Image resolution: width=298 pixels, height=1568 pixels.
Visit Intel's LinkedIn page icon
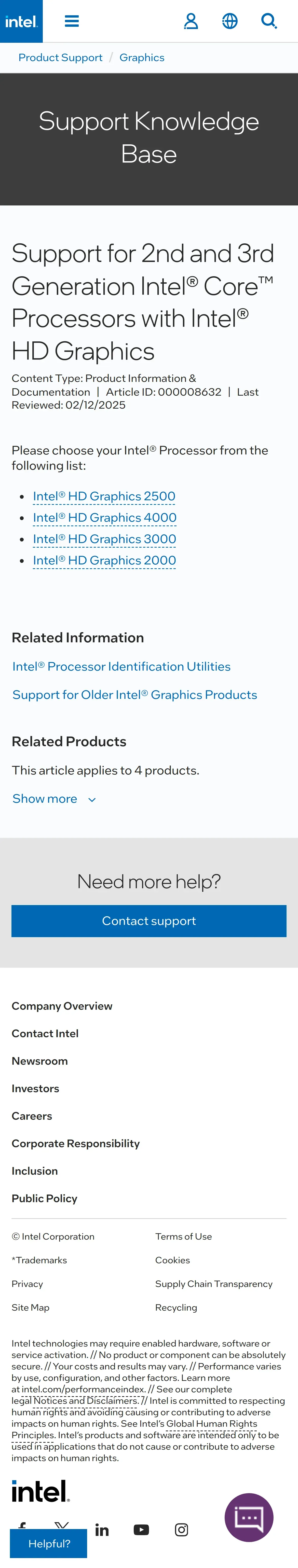click(102, 1530)
